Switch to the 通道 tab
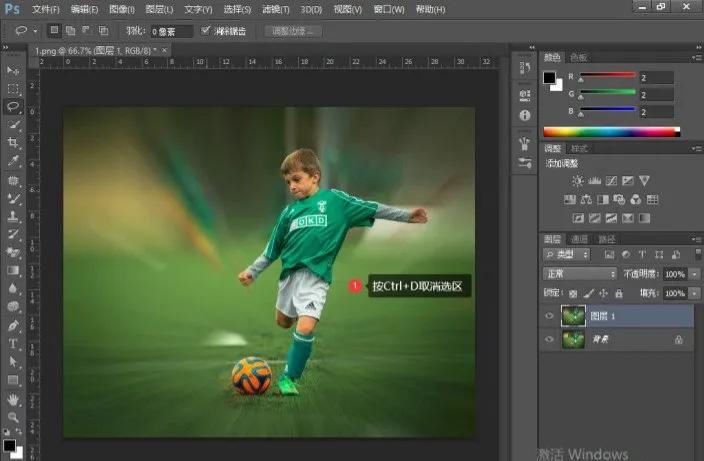704x461 pixels. click(x=579, y=239)
